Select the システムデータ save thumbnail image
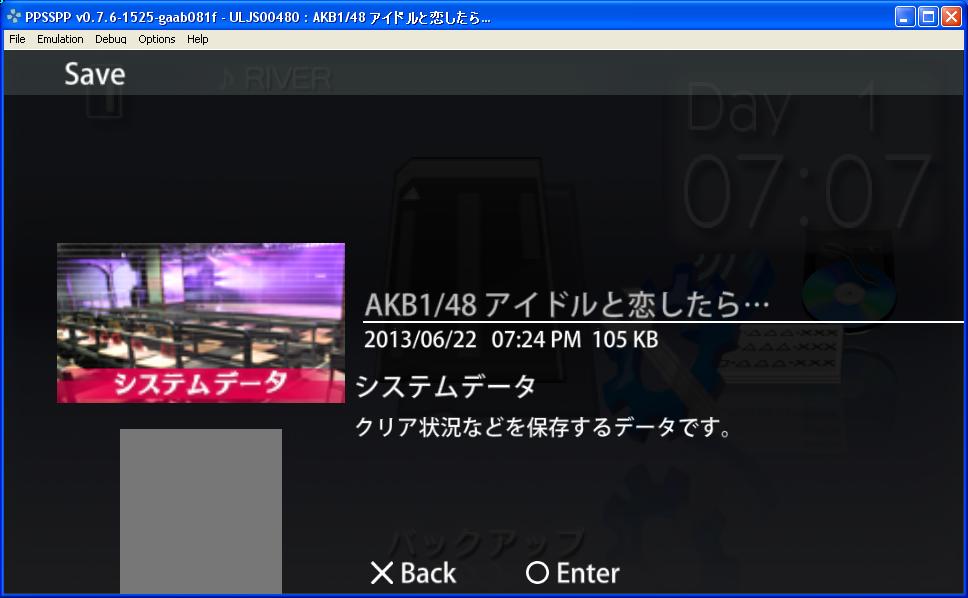 tap(201, 323)
